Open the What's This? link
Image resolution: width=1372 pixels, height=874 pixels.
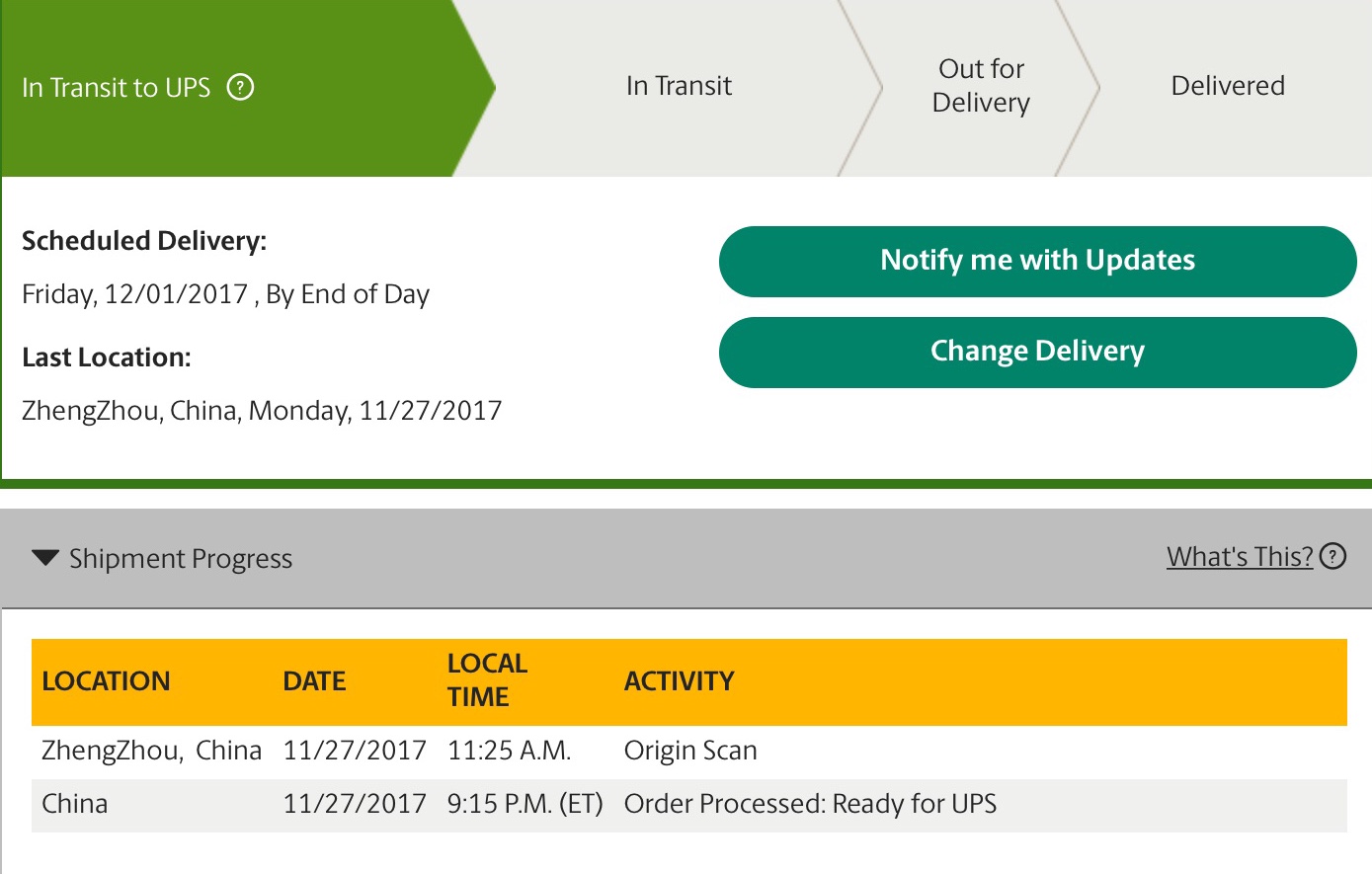pos(1240,557)
